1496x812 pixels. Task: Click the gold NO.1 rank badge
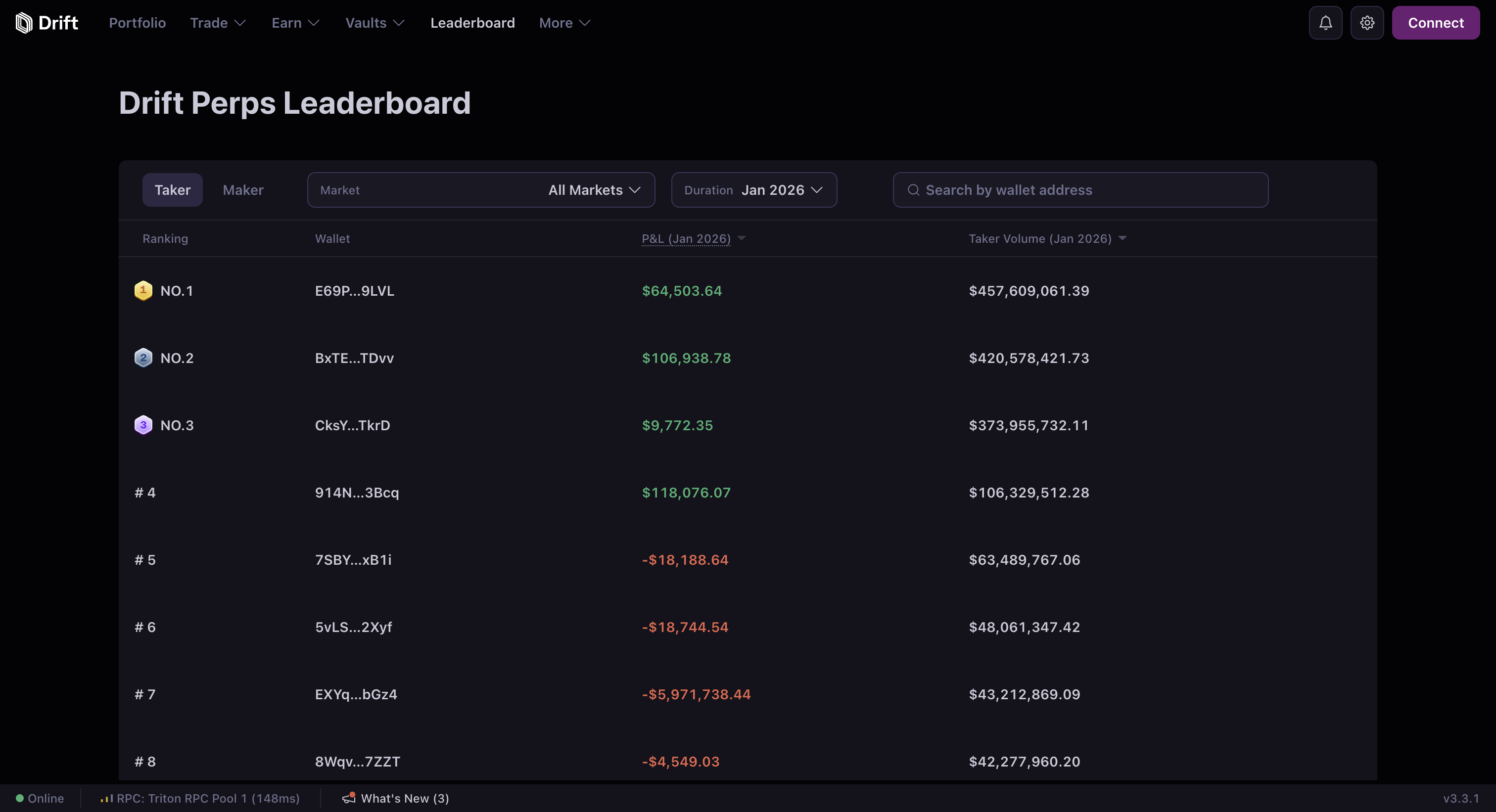tap(143, 290)
